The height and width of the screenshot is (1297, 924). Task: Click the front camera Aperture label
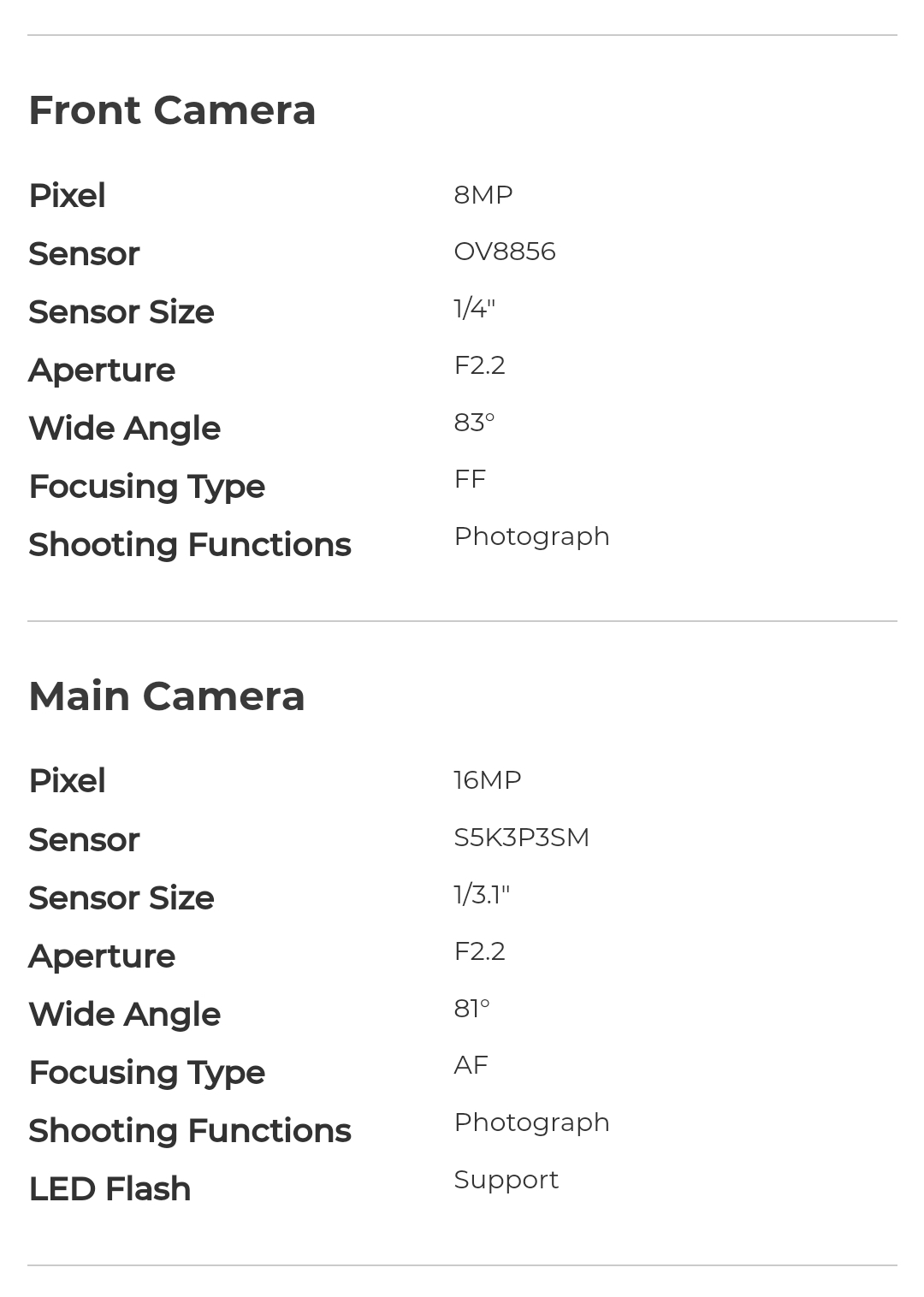point(102,370)
